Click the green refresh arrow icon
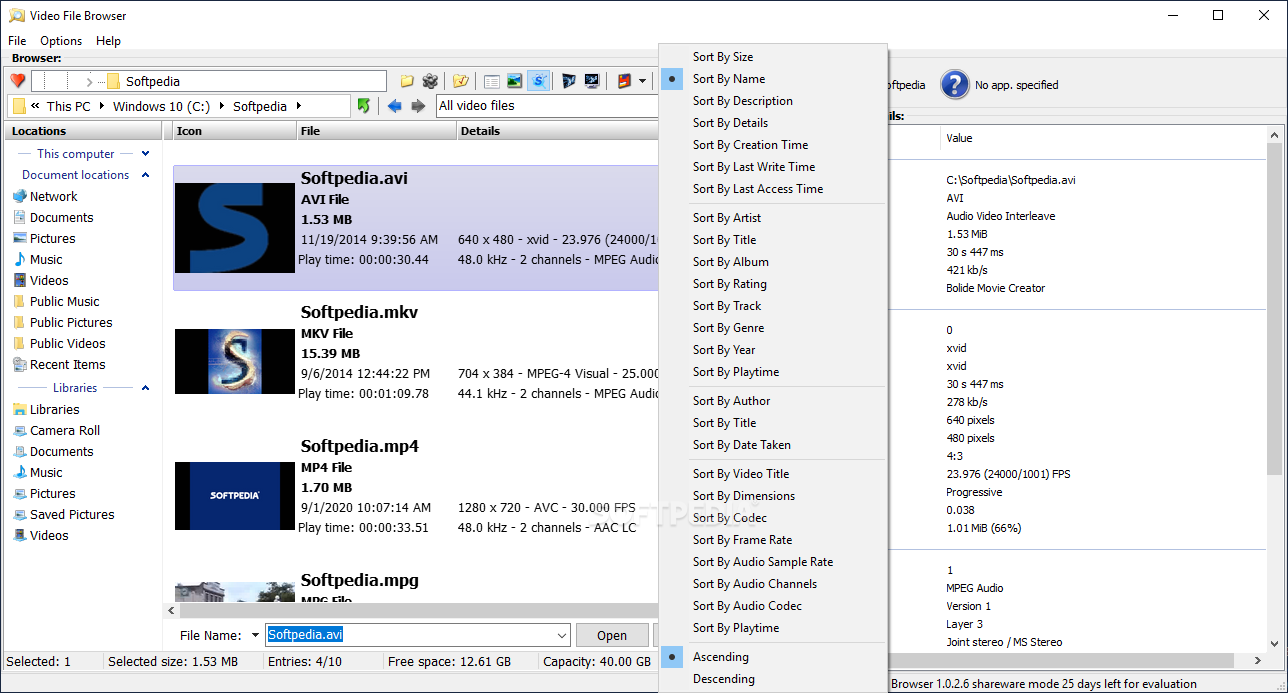This screenshot has height=693, width=1288. pyautogui.click(x=364, y=106)
